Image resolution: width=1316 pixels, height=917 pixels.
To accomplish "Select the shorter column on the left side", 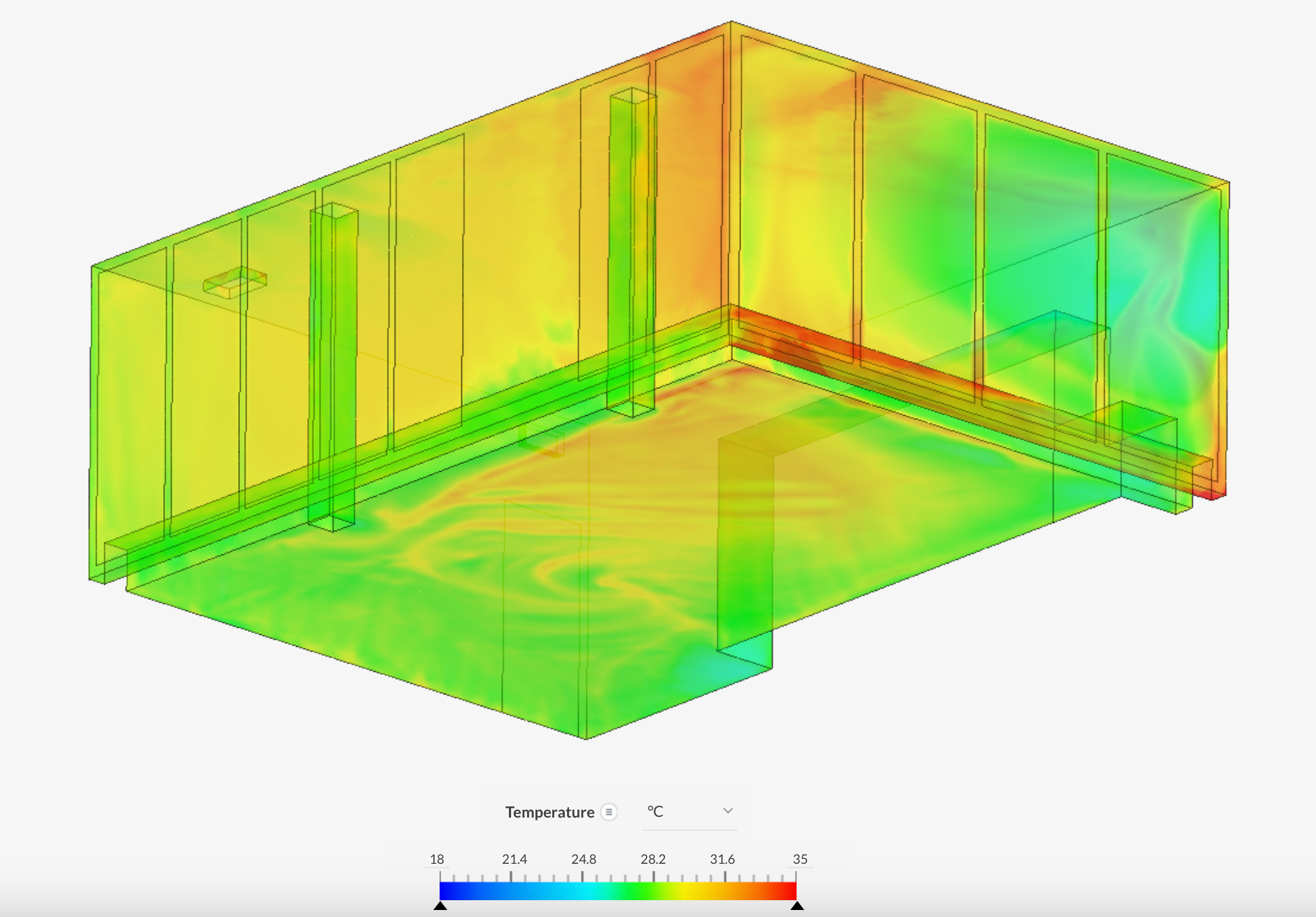I will pyautogui.click(x=333, y=364).
